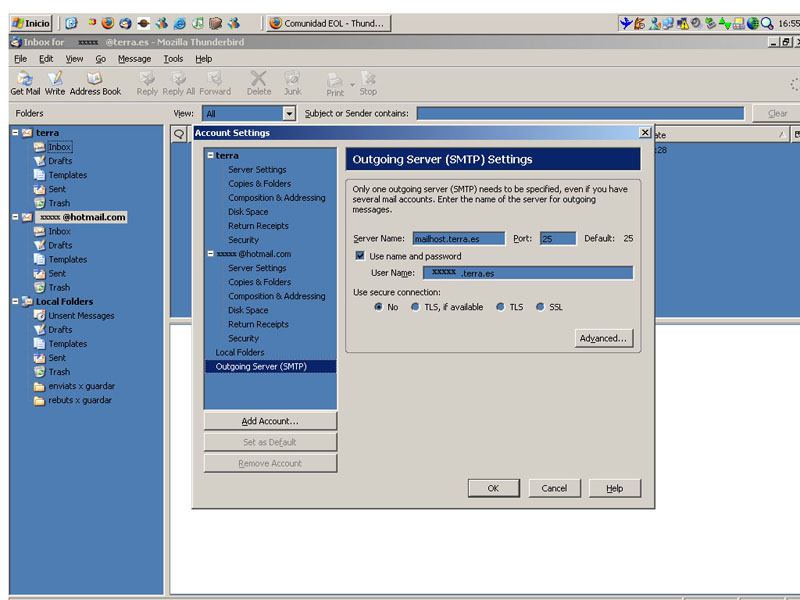
Task: Open the Tools menu
Action: (x=173, y=59)
